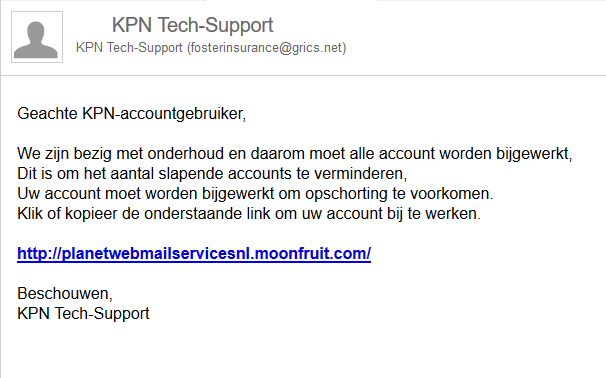This screenshot has width=606, height=378.
Task: Click the small KPN Tech-Support display name
Action: click(129, 48)
